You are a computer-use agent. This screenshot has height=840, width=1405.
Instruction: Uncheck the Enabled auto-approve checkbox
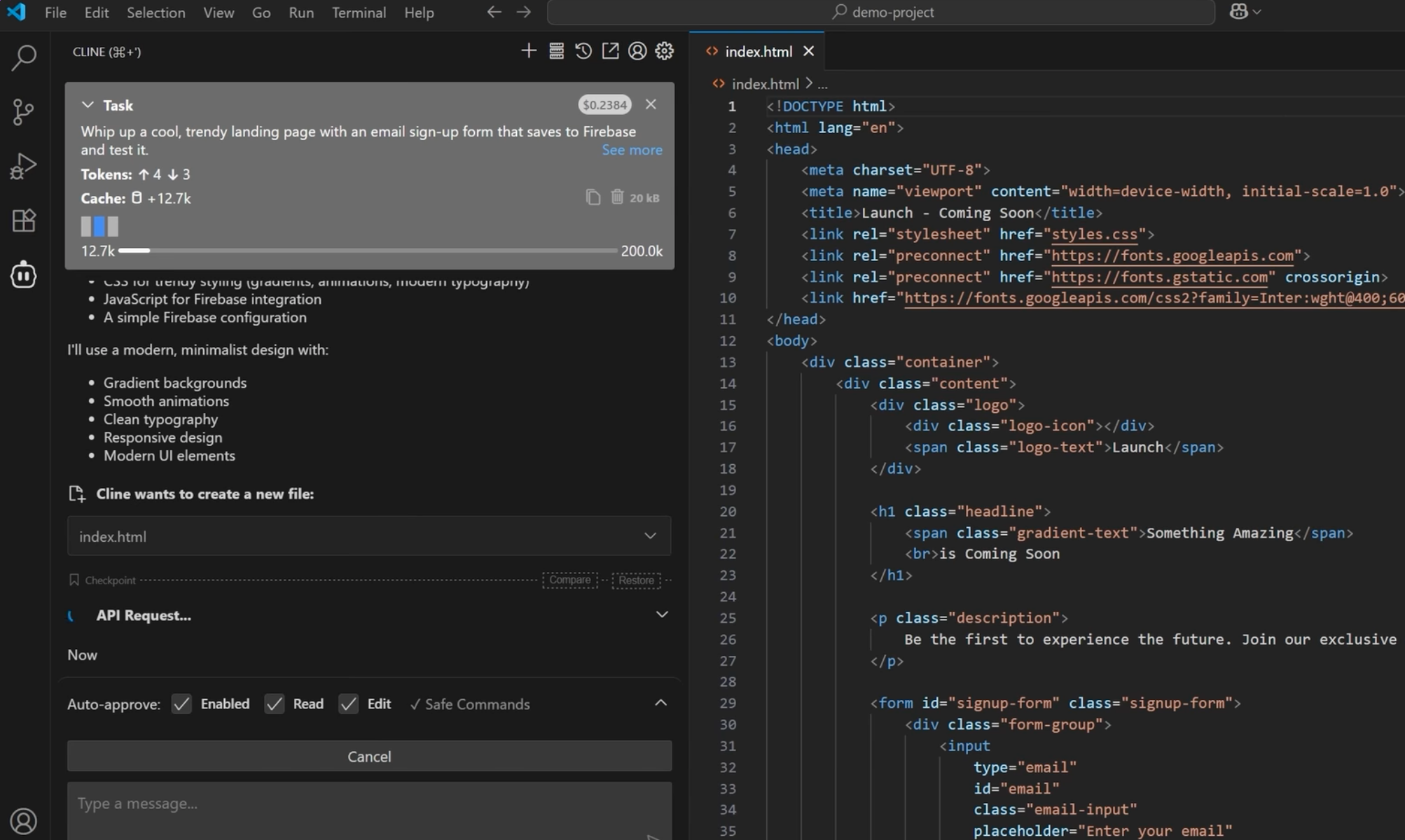pos(181,704)
